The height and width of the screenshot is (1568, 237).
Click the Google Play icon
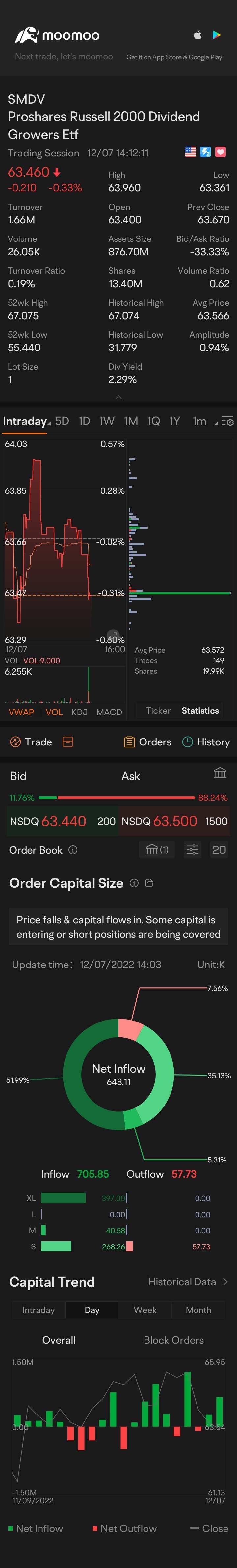pos(216,35)
